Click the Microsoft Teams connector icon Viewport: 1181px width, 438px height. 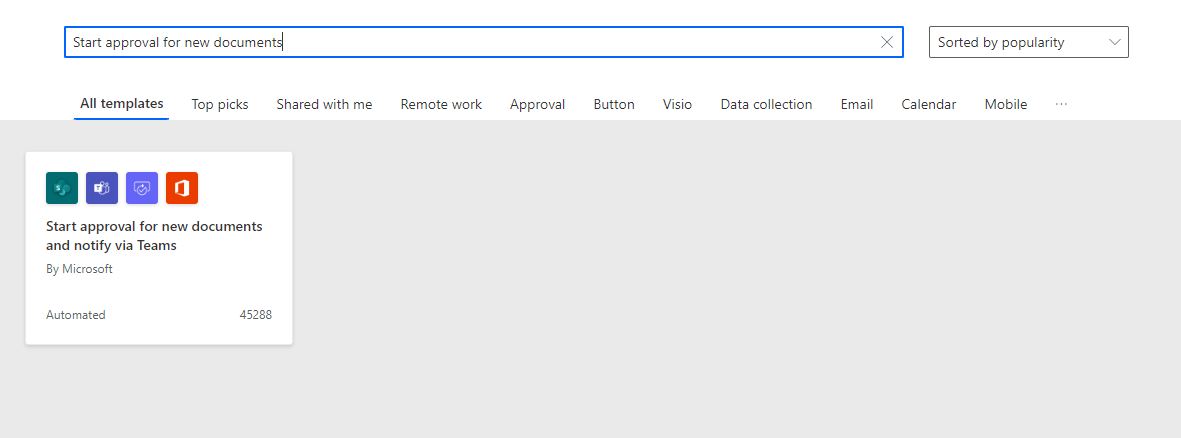pos(102,188)
